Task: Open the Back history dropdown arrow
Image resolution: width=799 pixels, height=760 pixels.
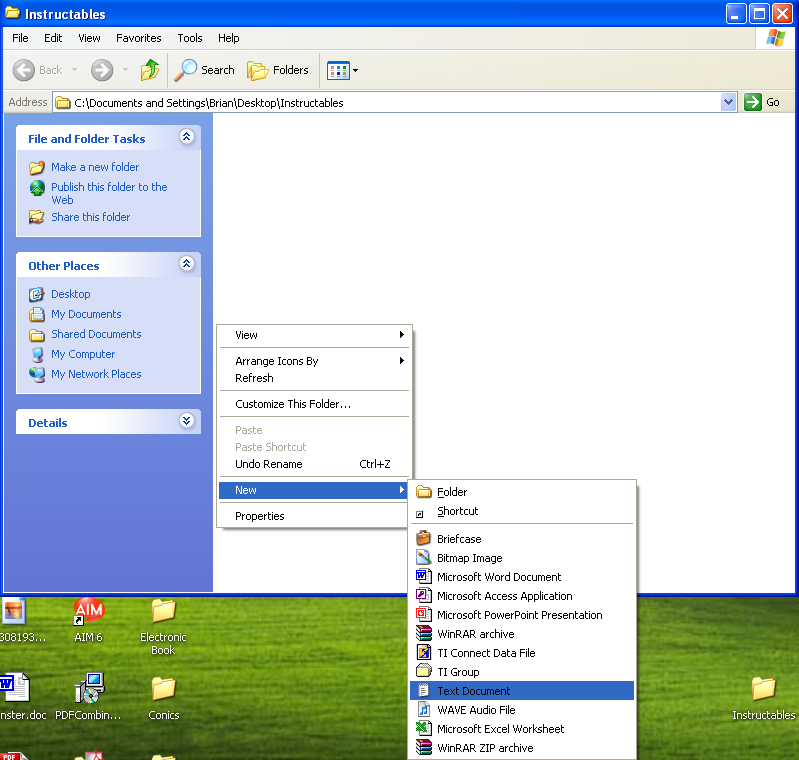Action: coord(74,70)
